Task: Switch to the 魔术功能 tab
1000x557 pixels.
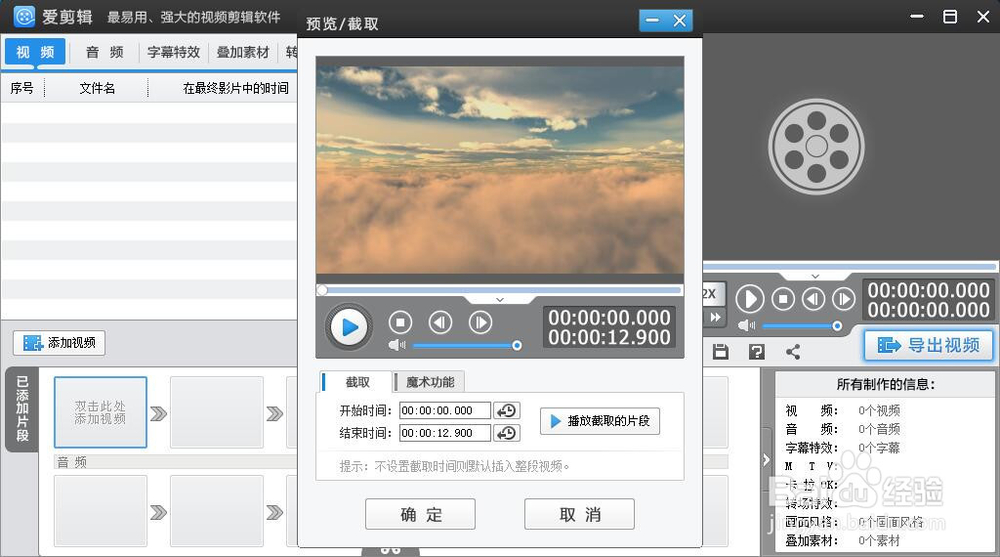Action: coord(430,382)
